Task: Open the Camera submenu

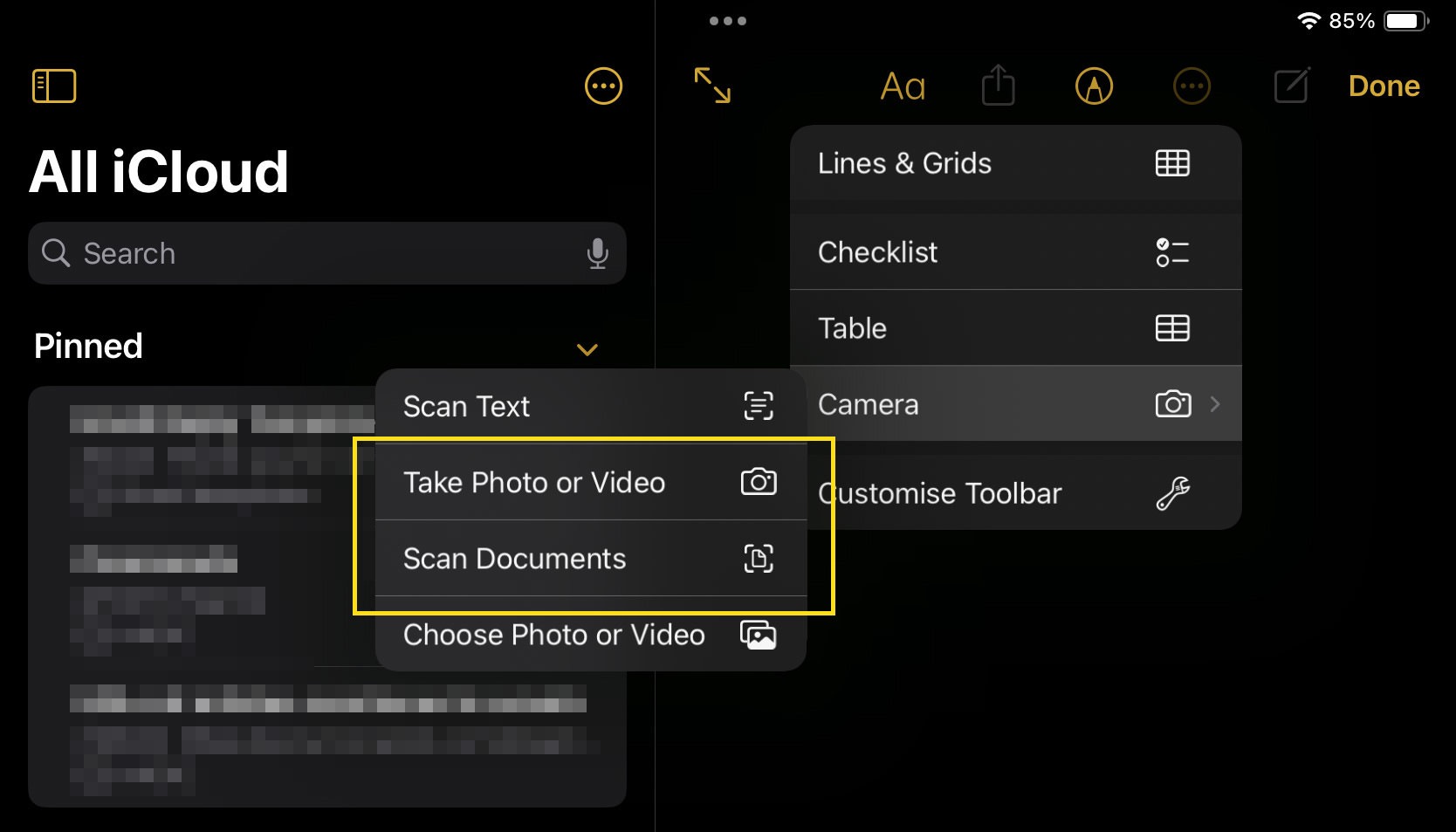Action: point(1015,404)
